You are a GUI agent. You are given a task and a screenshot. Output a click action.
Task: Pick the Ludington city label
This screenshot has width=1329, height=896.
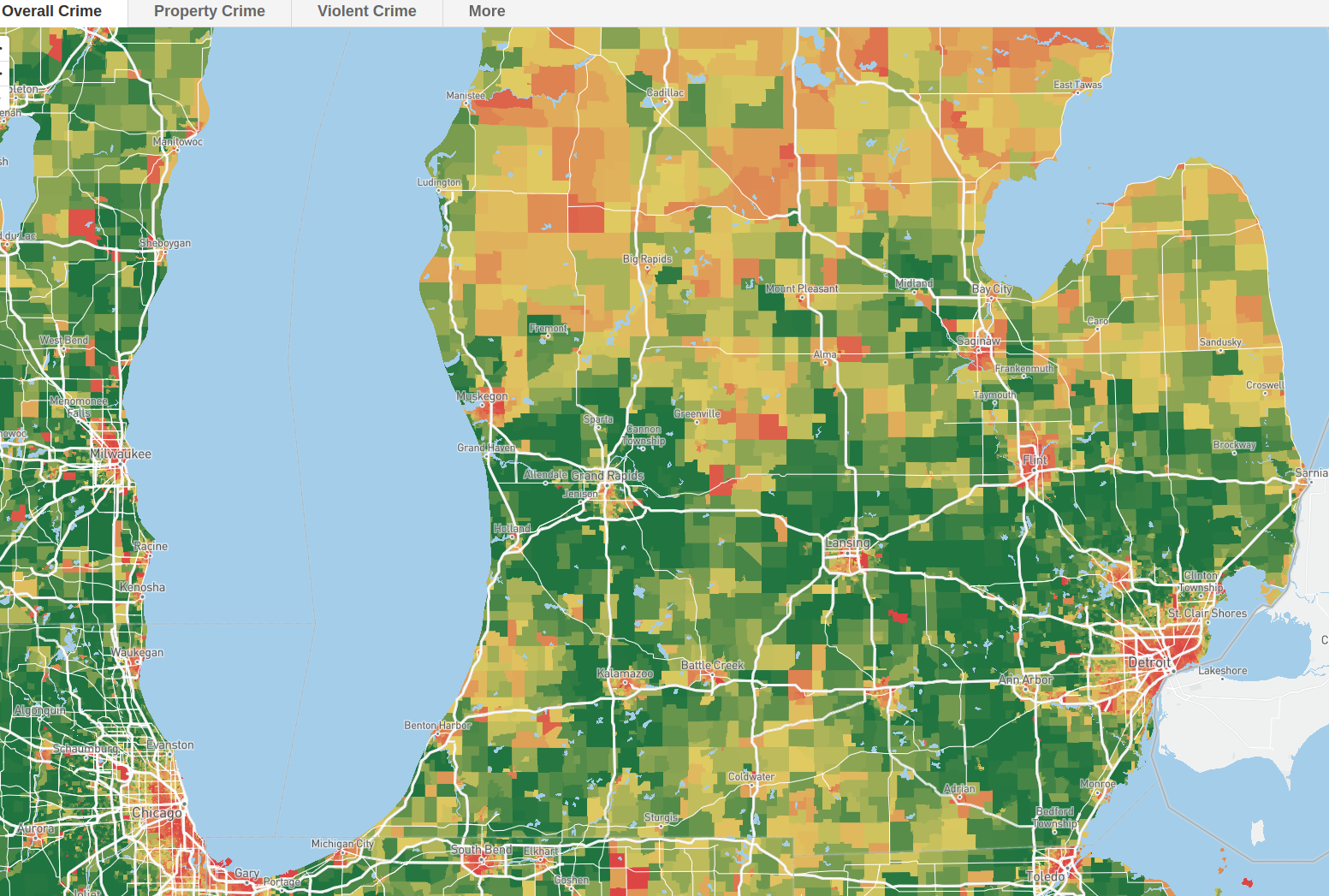(x=439, y=182)
